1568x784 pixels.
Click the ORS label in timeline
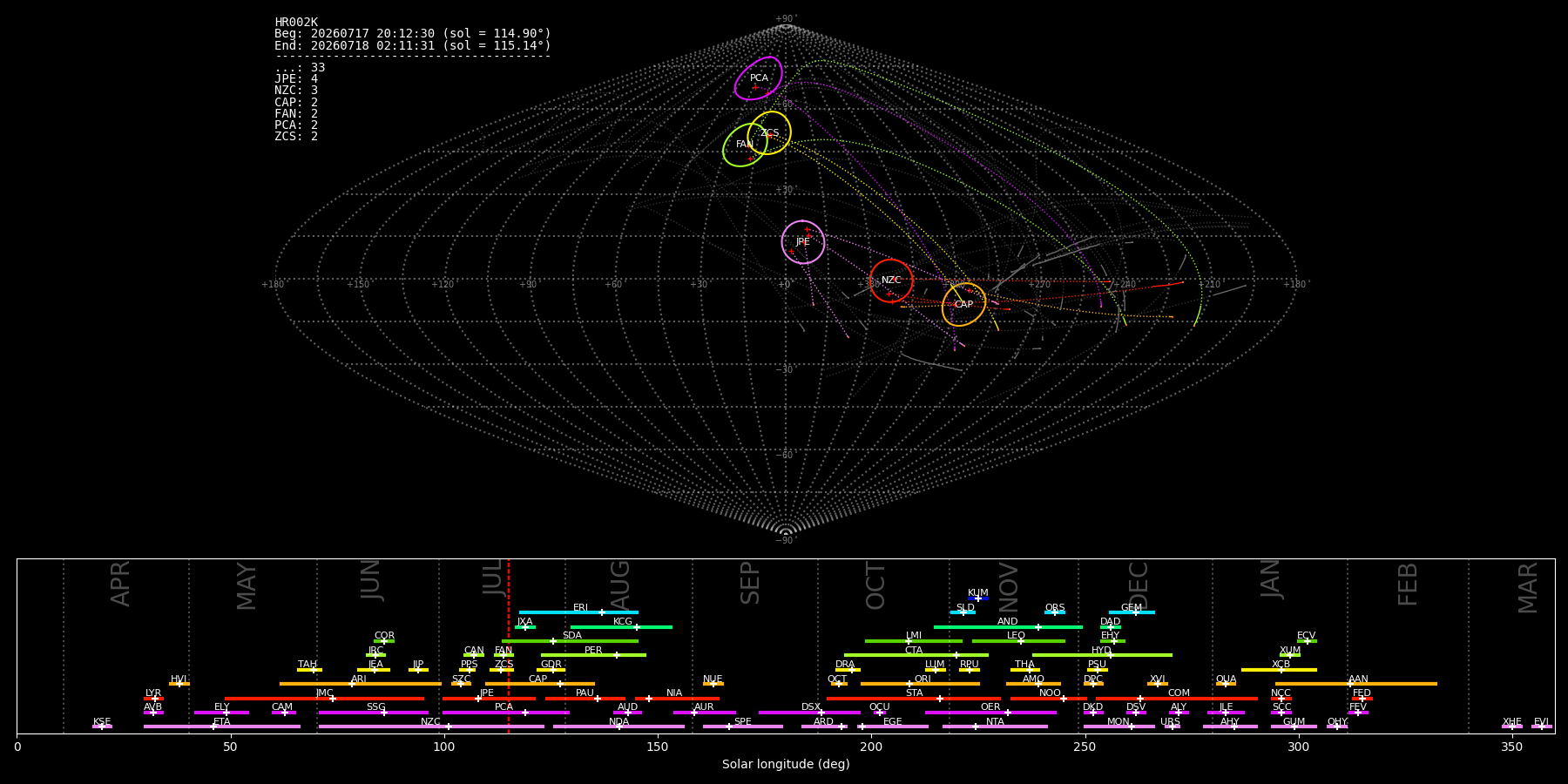[1055, 608]
